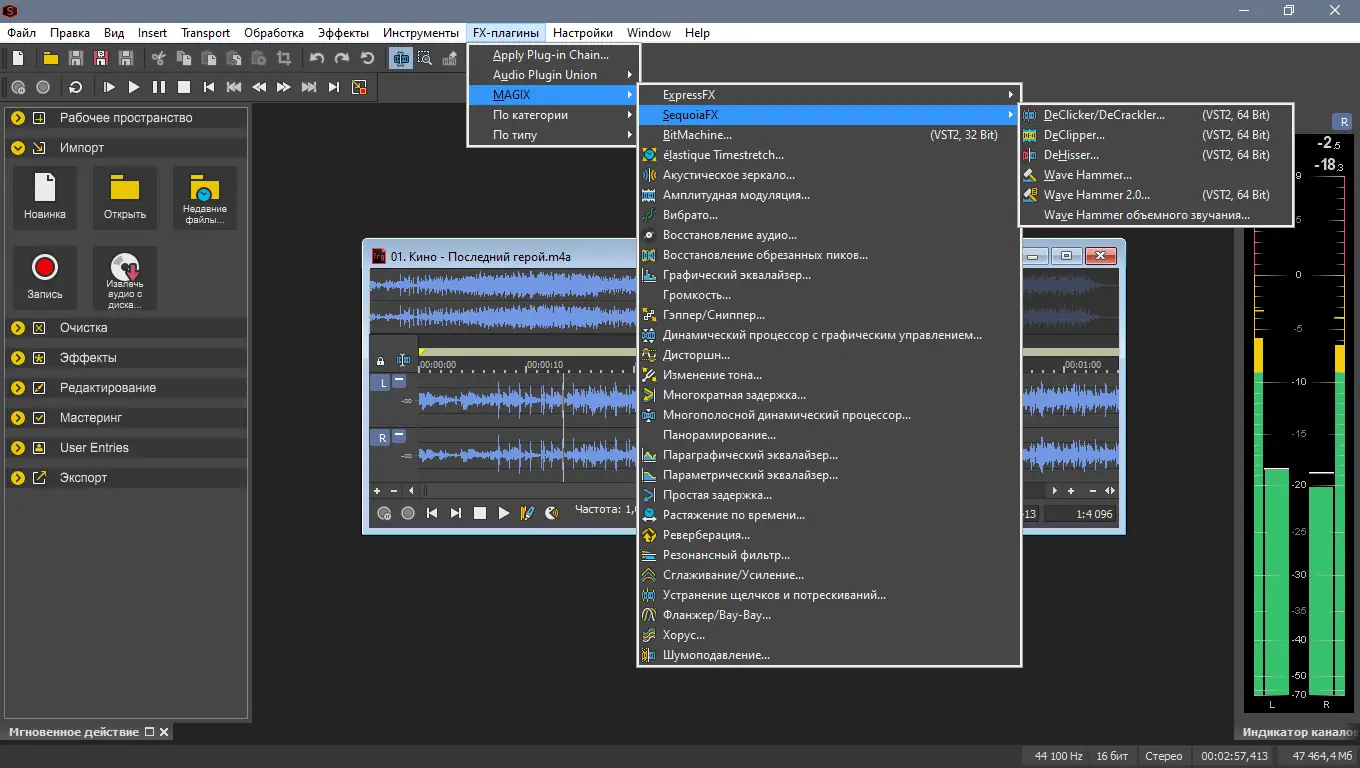Click the yellow Open folder toolbar icon
The height and width of the screenshot is (768, 1360).
coord(50,59)
